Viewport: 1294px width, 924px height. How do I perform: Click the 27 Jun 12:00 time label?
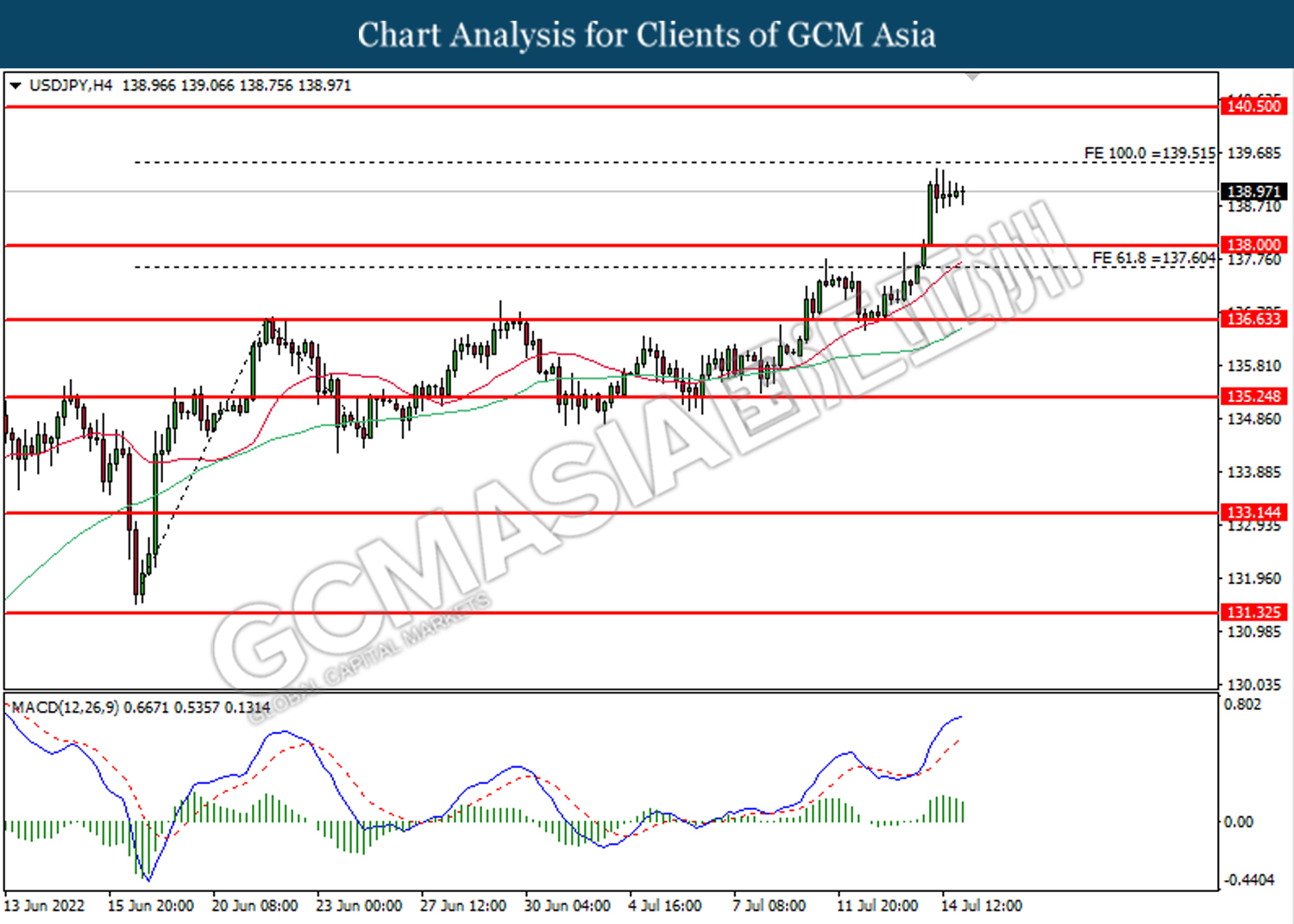click(x=463, y=906)
